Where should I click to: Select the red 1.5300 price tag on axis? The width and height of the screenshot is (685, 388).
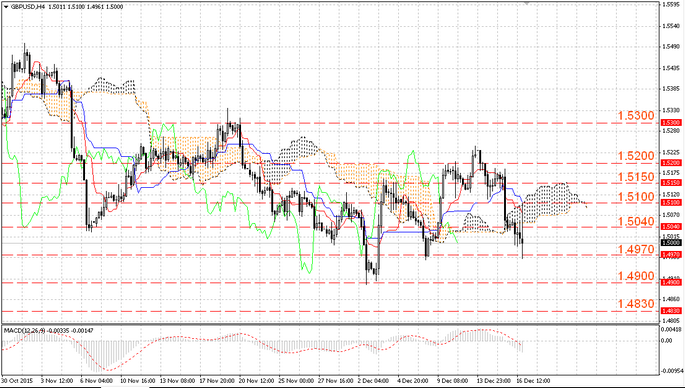point(671,123)
